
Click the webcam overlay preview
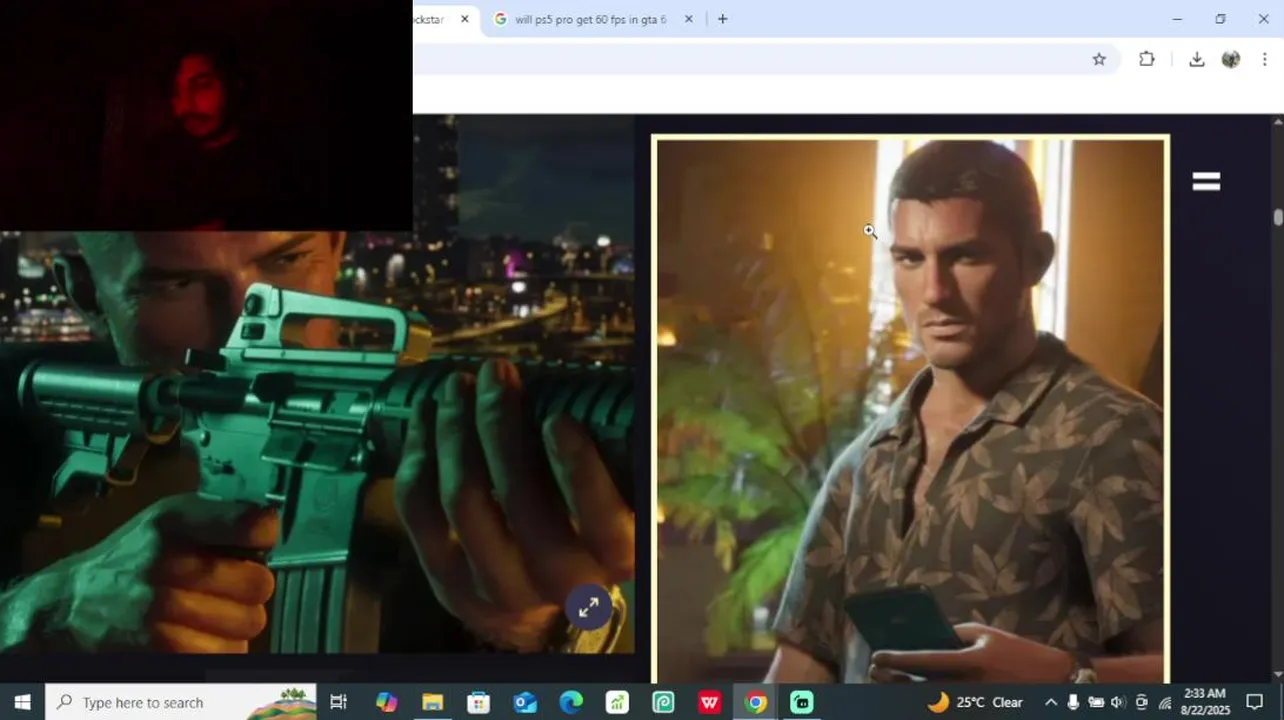(206, 115)
